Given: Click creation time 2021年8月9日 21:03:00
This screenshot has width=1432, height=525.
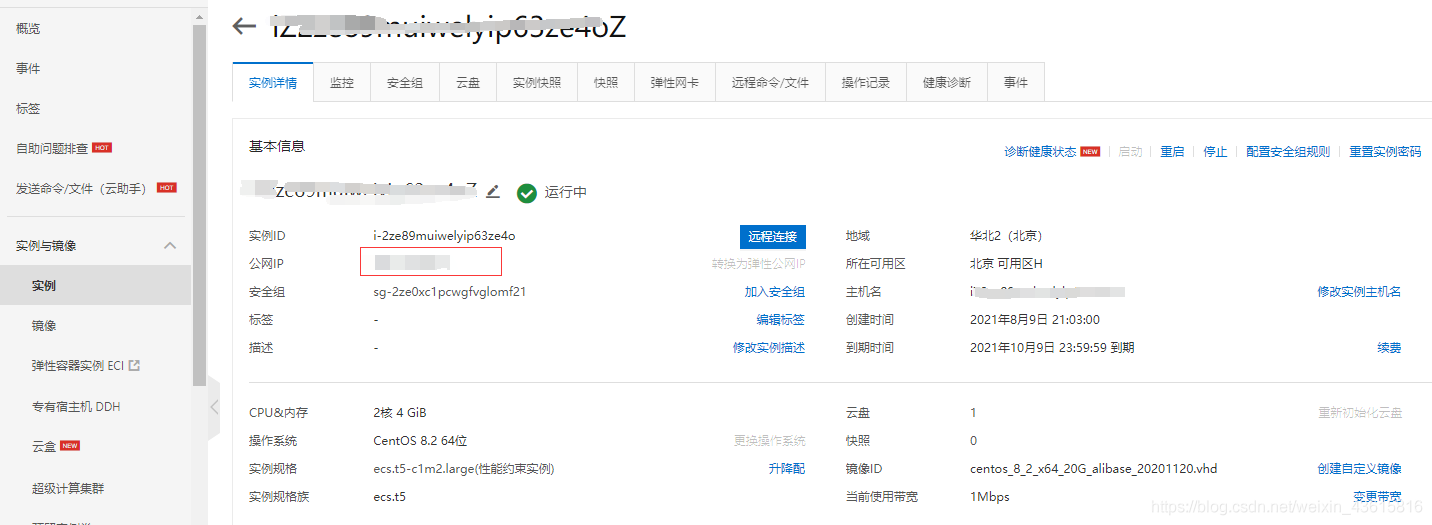Looking at the screenshot, I should pos(1035,320).
